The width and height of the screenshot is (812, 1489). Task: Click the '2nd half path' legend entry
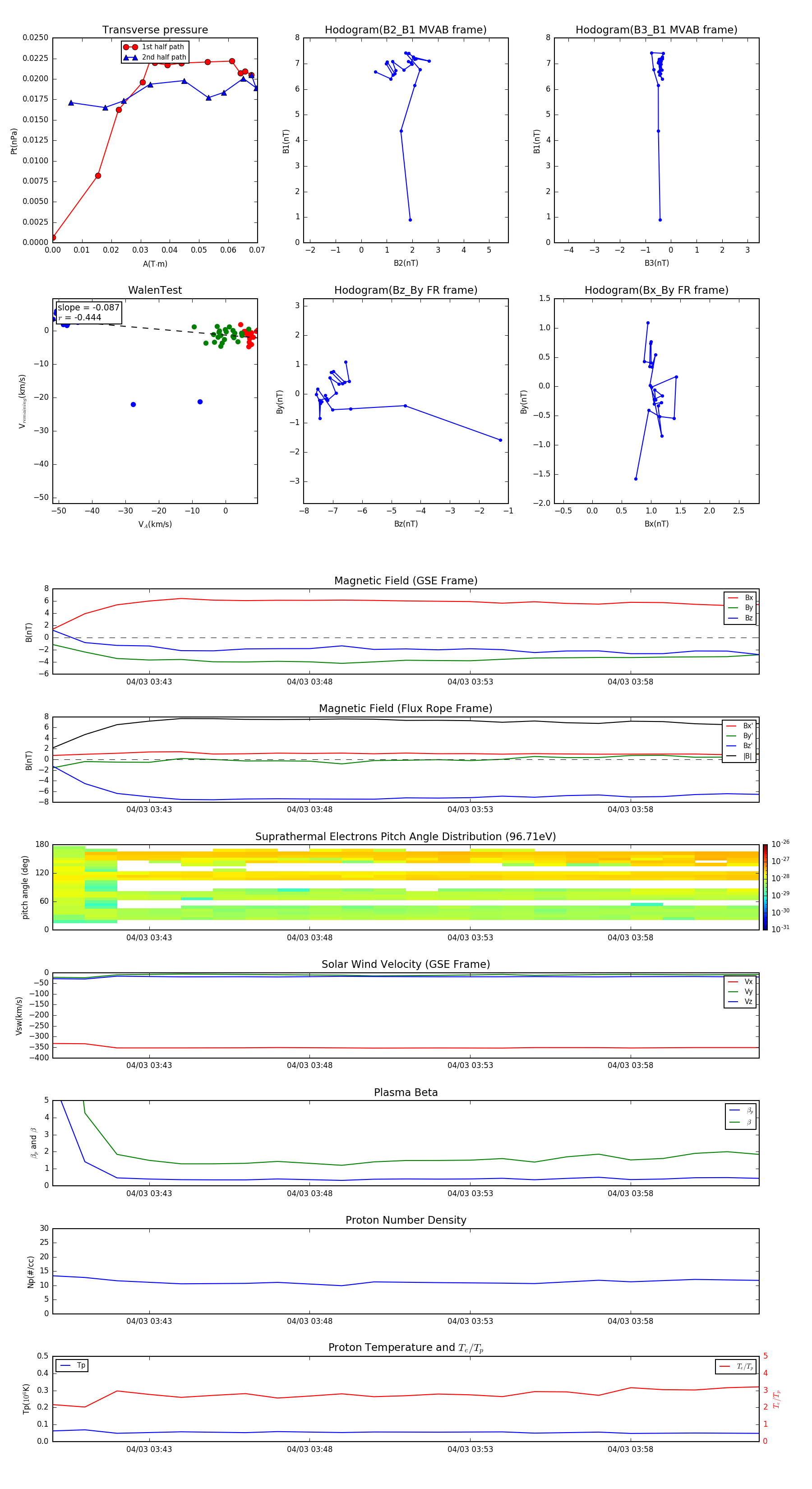[155, 57]
